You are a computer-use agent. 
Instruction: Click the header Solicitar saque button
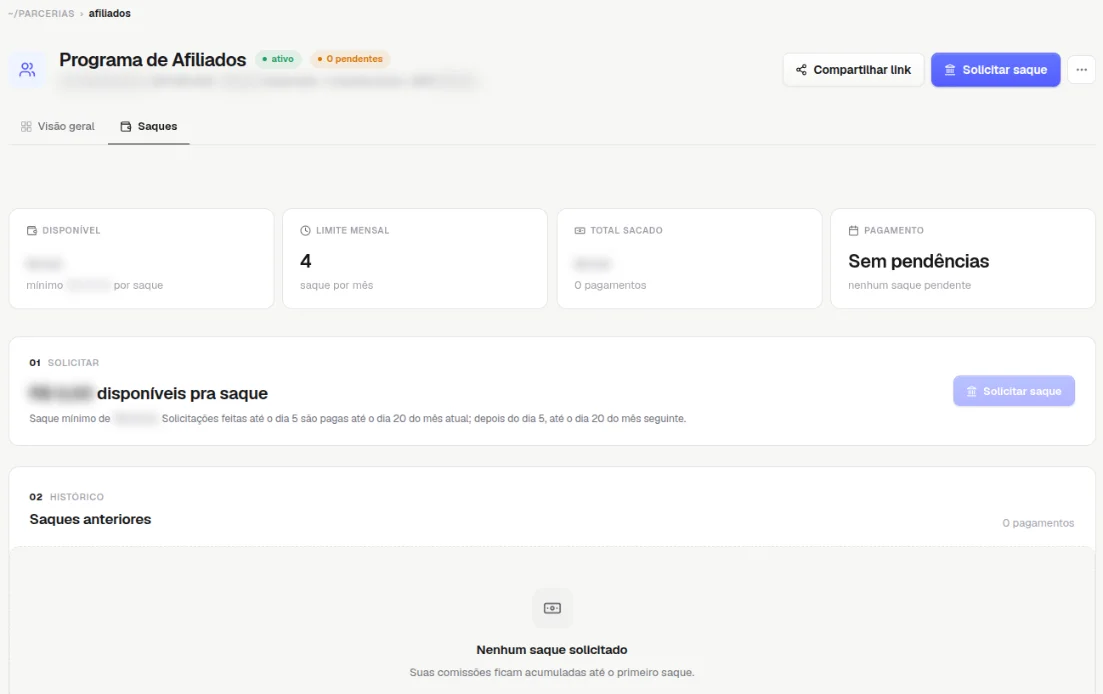pyautogui.click(x=995, y=70)
